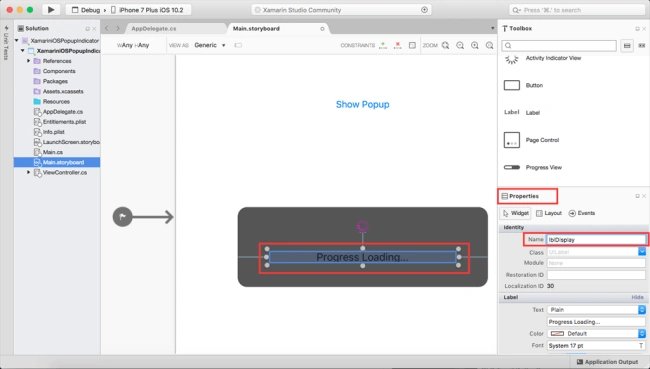Toggle the device orientation icon beside Generic
This screenshot has width=650, height=369.
[238, 45]
